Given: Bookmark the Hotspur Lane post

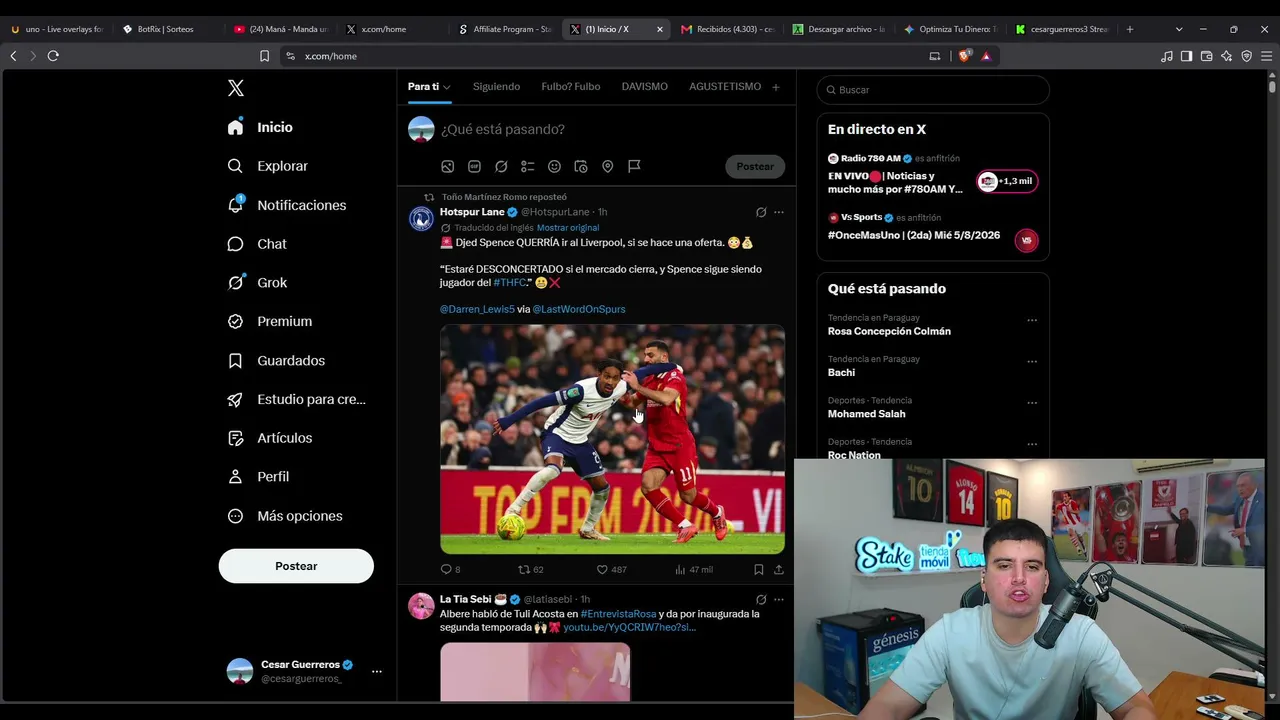Looking at the screenshot, I should [758, 569].
